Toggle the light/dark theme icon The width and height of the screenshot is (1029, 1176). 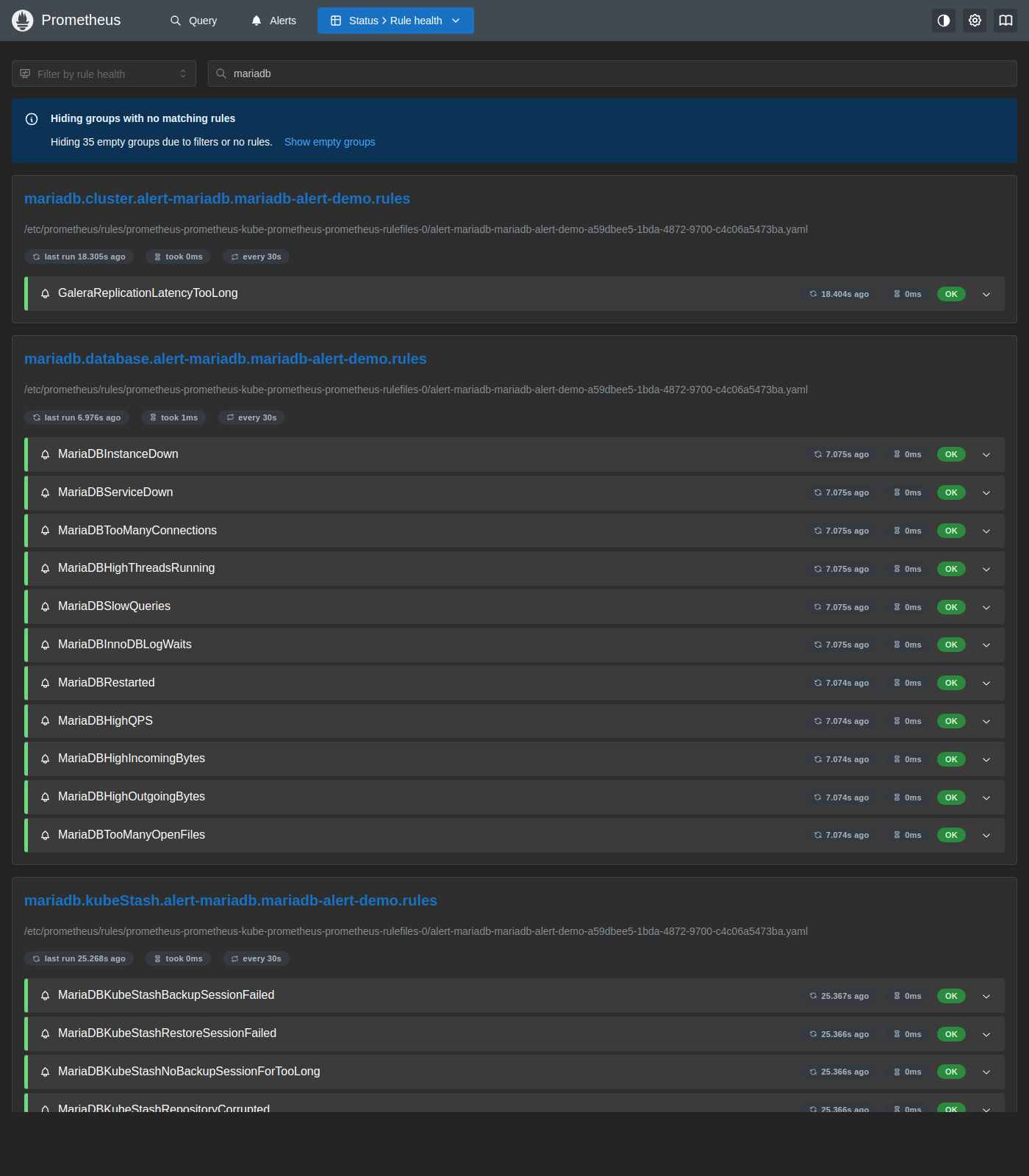944,21
